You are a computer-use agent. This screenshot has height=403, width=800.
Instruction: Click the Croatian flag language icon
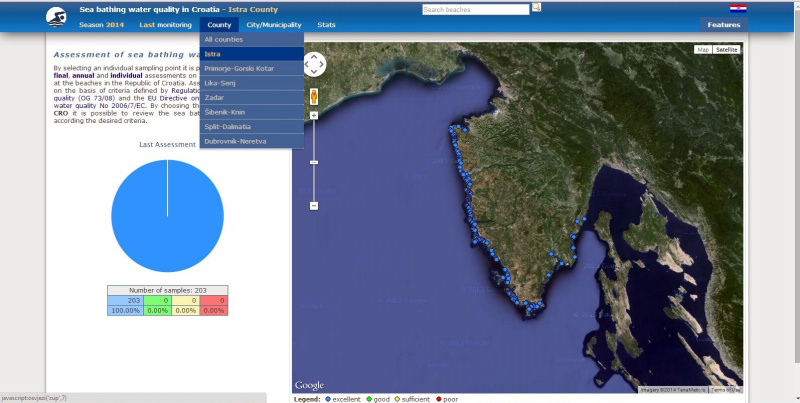738,8
